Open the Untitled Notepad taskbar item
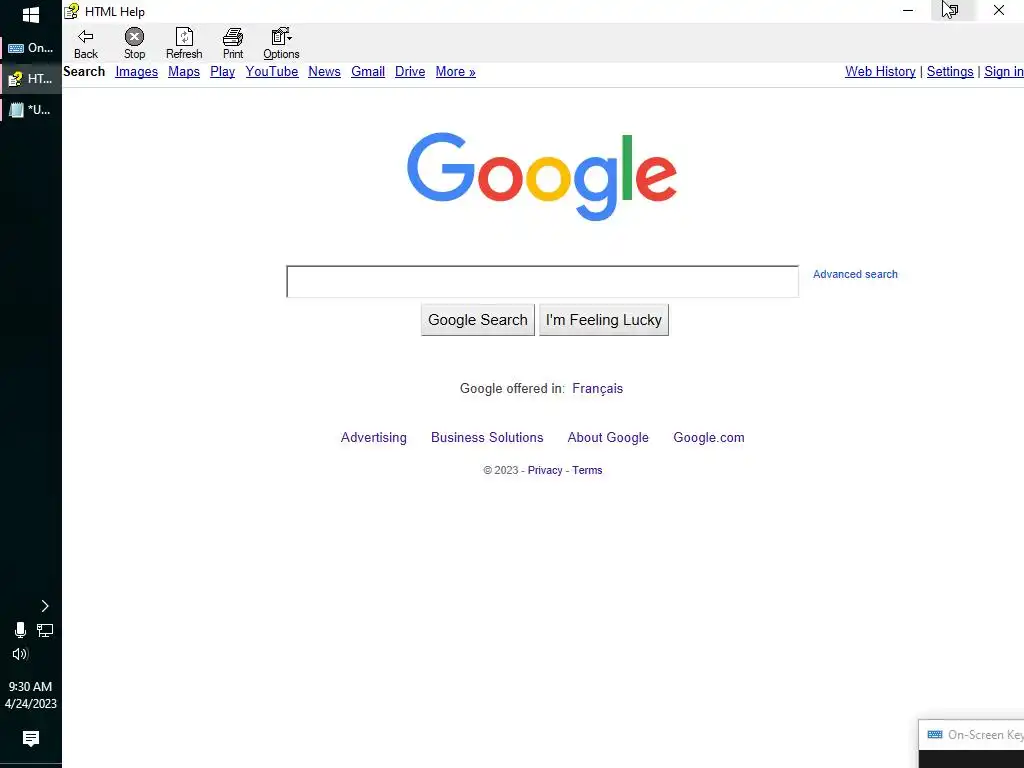This screenshot has height=768, width=1024. [31, 110]
